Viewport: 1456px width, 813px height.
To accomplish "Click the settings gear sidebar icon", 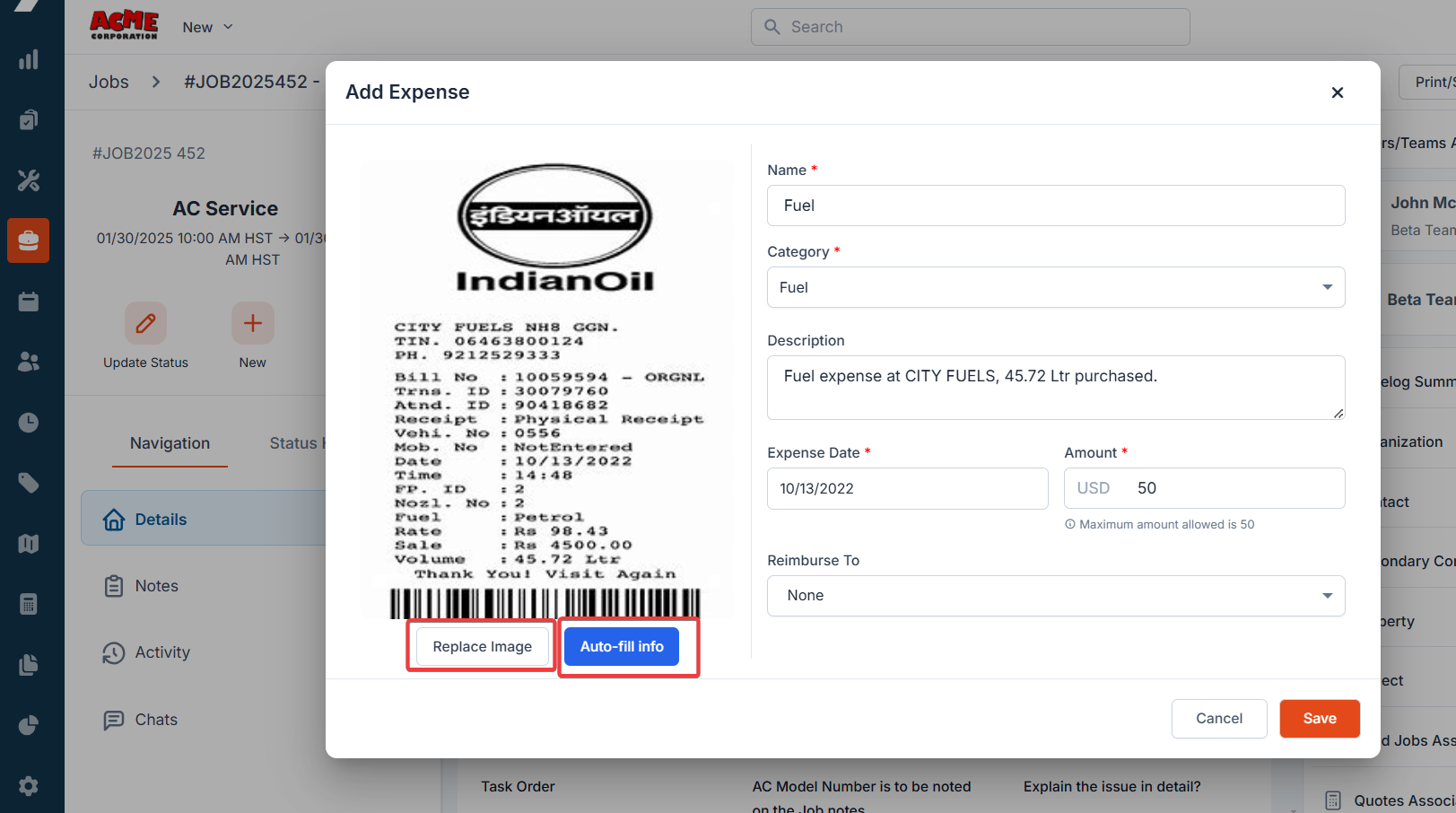I will (x=29, y=786).
